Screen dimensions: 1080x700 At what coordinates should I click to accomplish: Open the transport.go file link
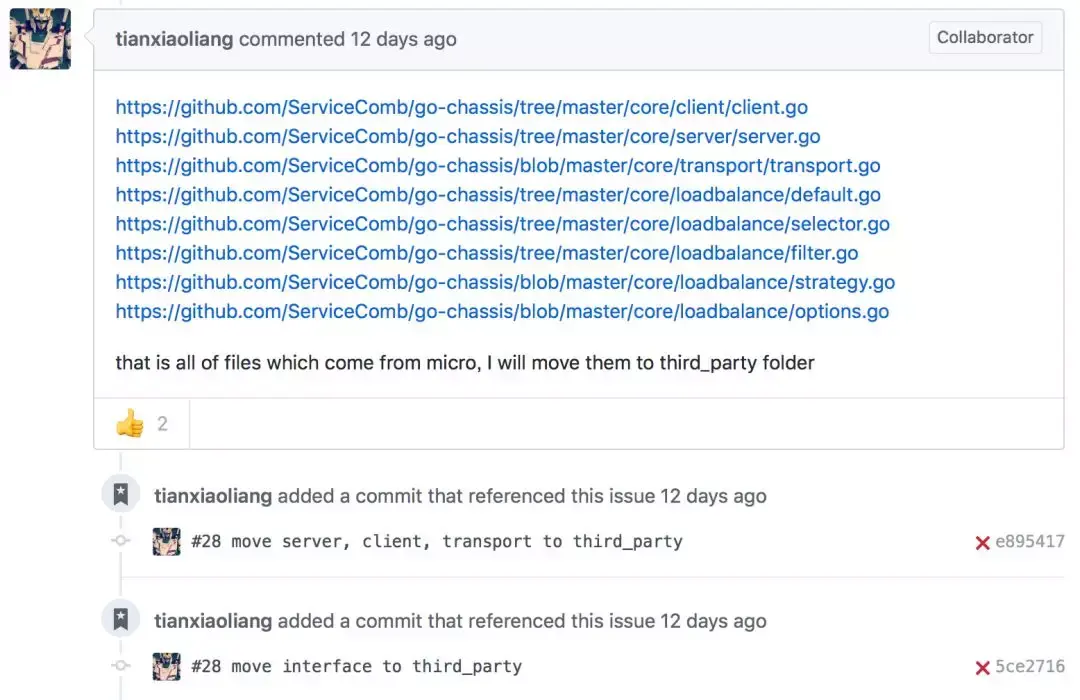(497, 165)
